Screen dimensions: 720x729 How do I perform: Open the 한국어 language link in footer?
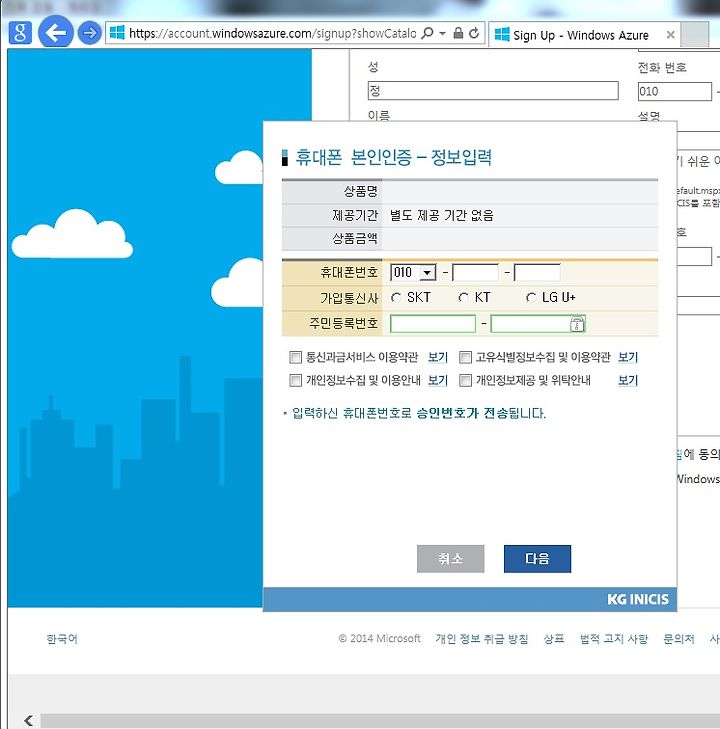(62, 639)
